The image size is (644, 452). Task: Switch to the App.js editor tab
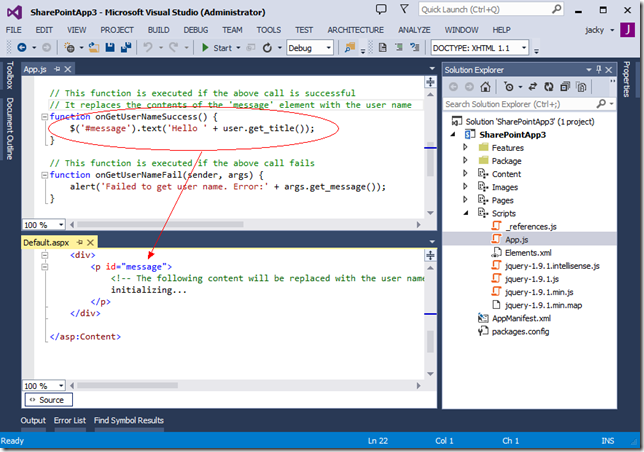point(35,69)
